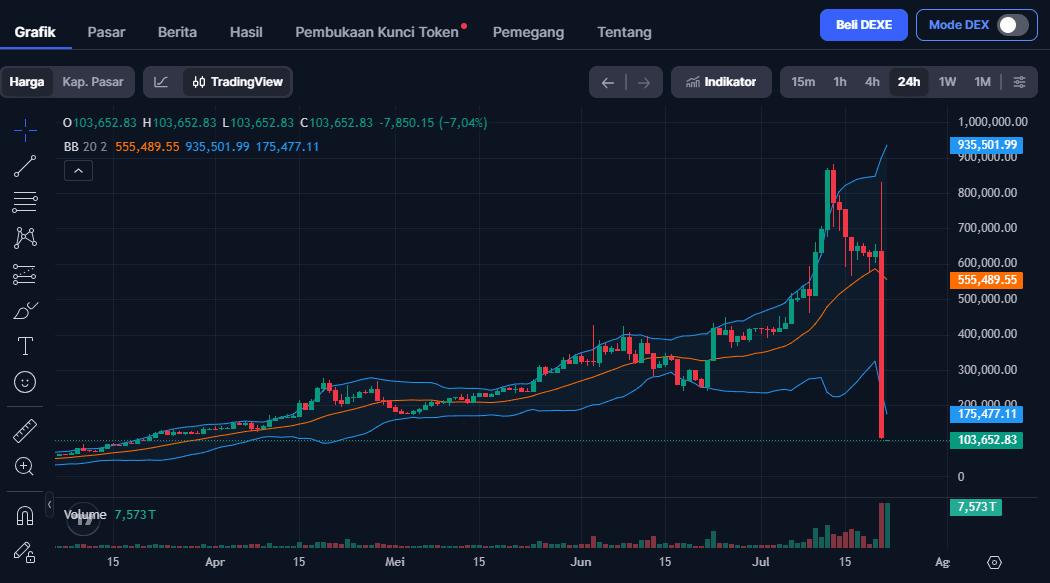Image resolution: width=1050 pixels, height=583 pixels.
Task: Open the forecasting position tool
Action: [25, 274]
